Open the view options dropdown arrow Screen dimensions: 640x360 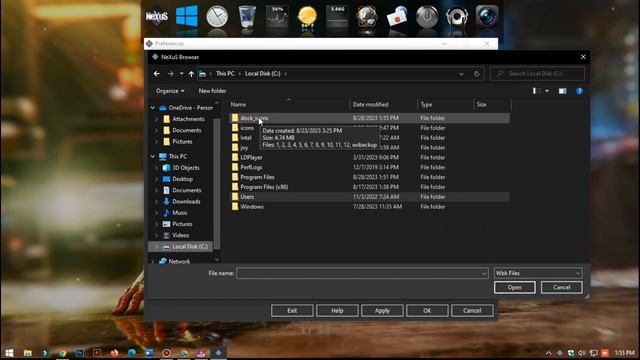[x=547, y=91]
